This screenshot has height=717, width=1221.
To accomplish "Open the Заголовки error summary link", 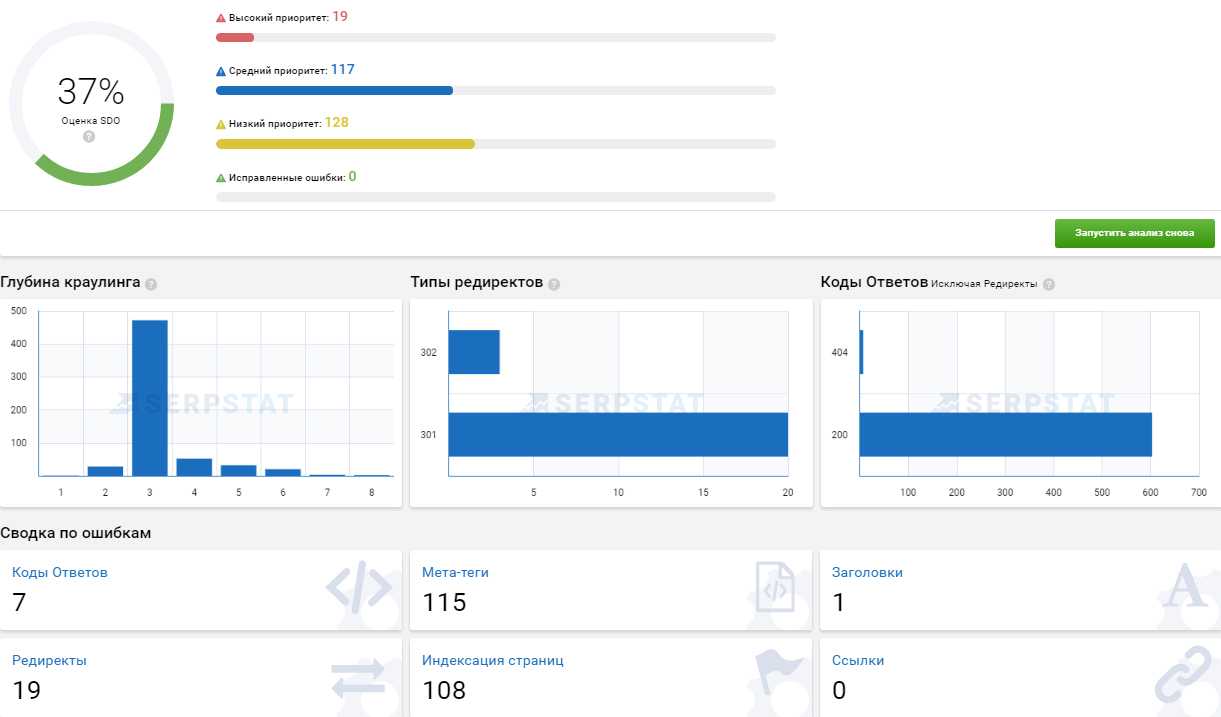I will (x=867, y=573).
